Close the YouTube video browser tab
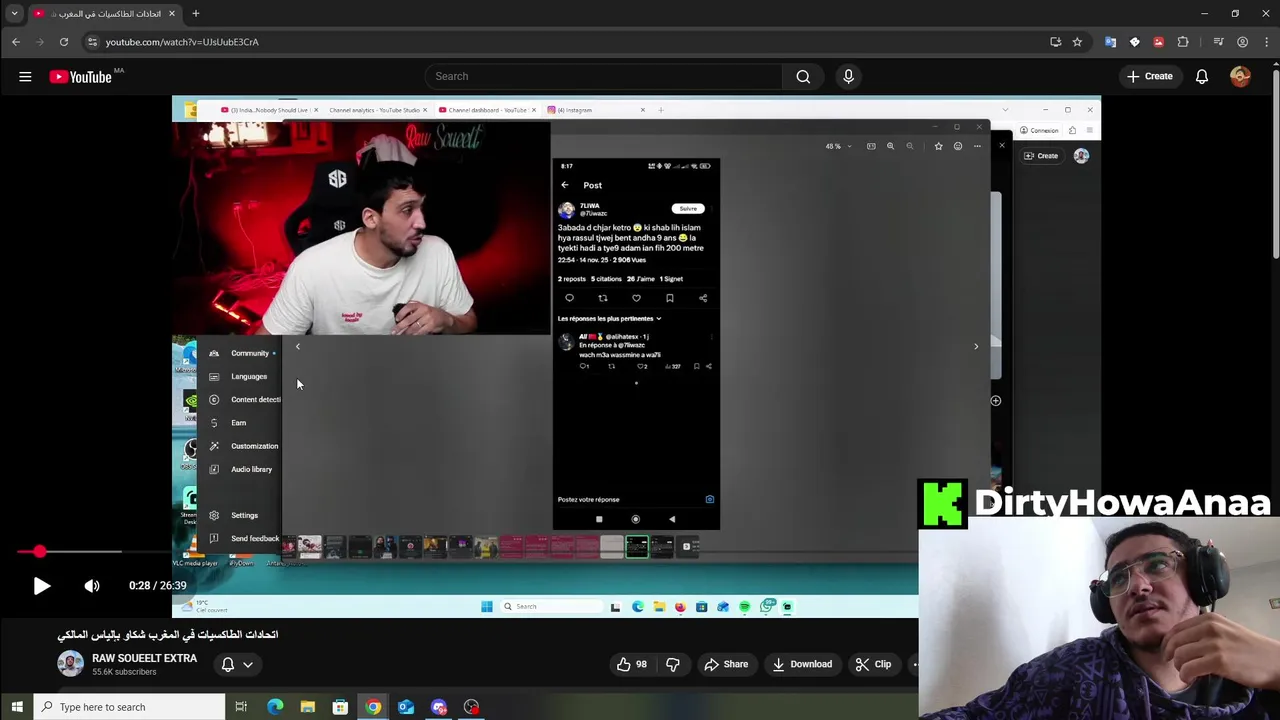 (x=172, y=13)
